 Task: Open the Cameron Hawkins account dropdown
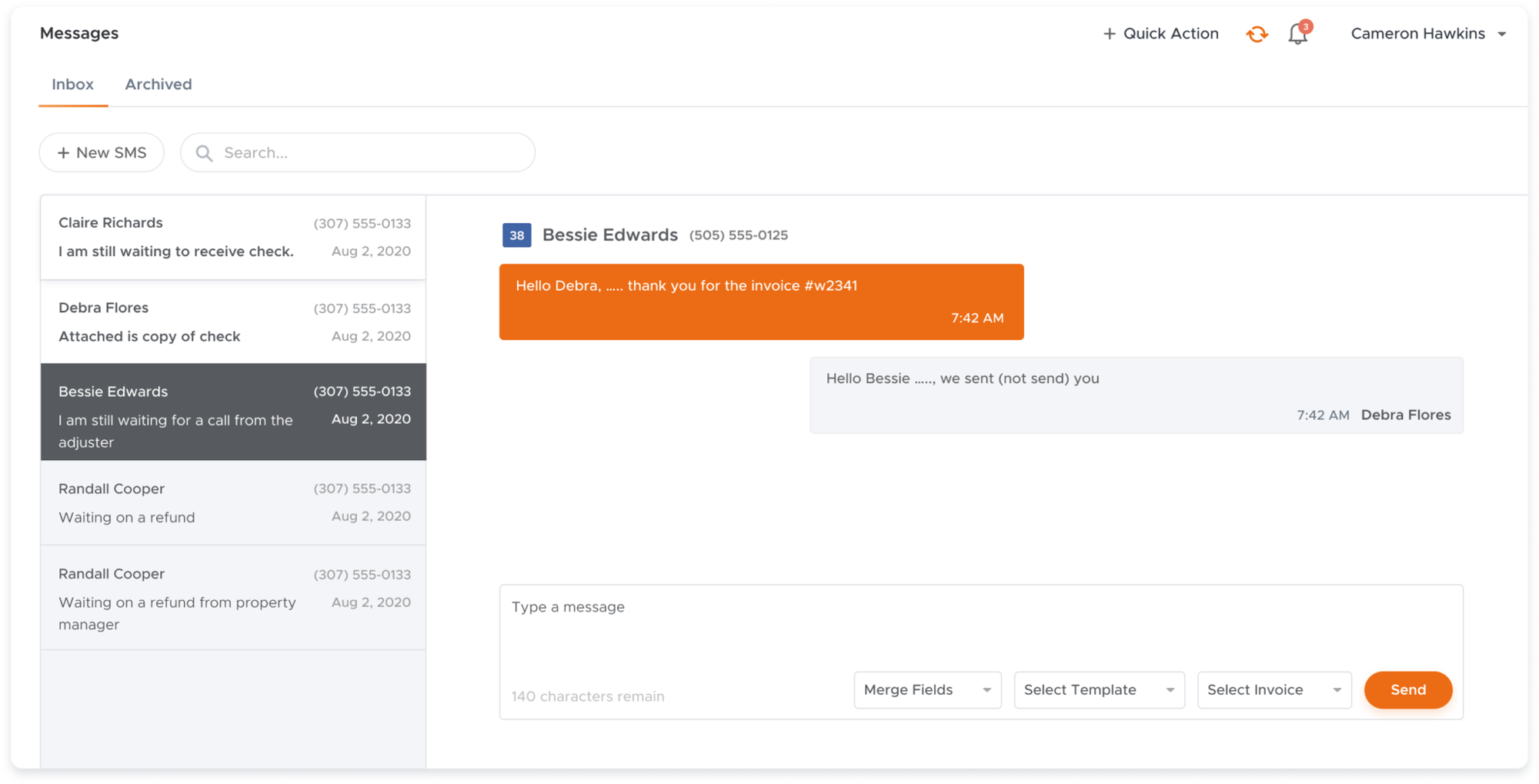point(1428,34)
